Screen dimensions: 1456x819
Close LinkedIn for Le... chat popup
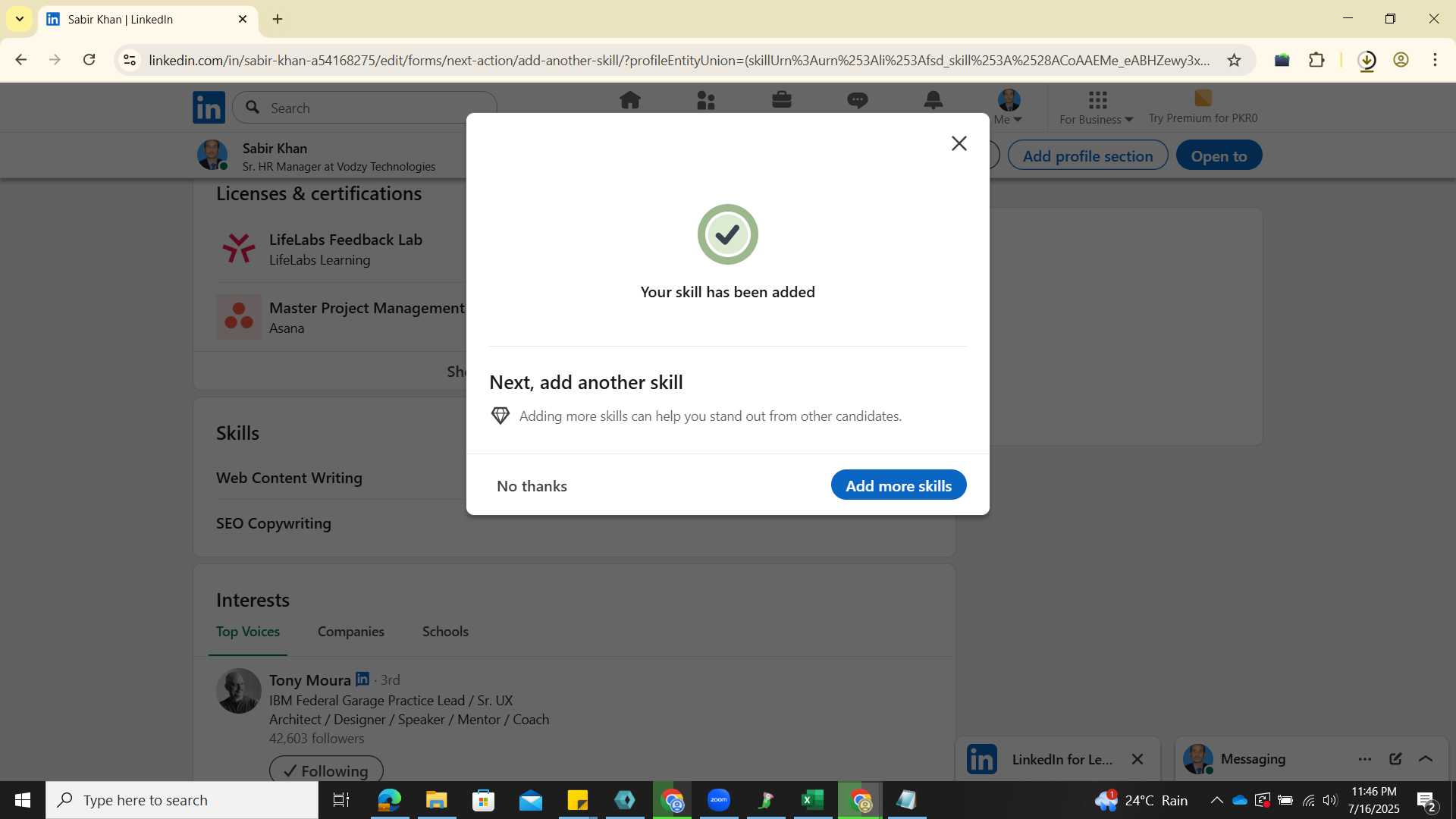click(x=1137, y=759)
